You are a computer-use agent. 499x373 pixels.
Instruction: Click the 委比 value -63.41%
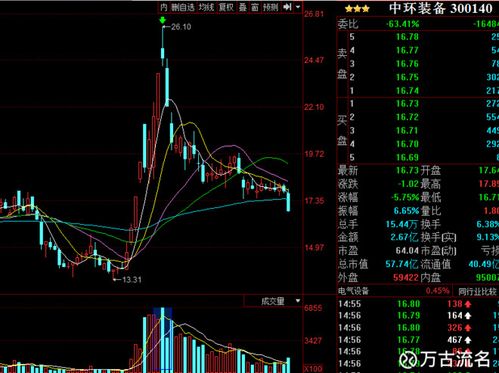[402, 24]
